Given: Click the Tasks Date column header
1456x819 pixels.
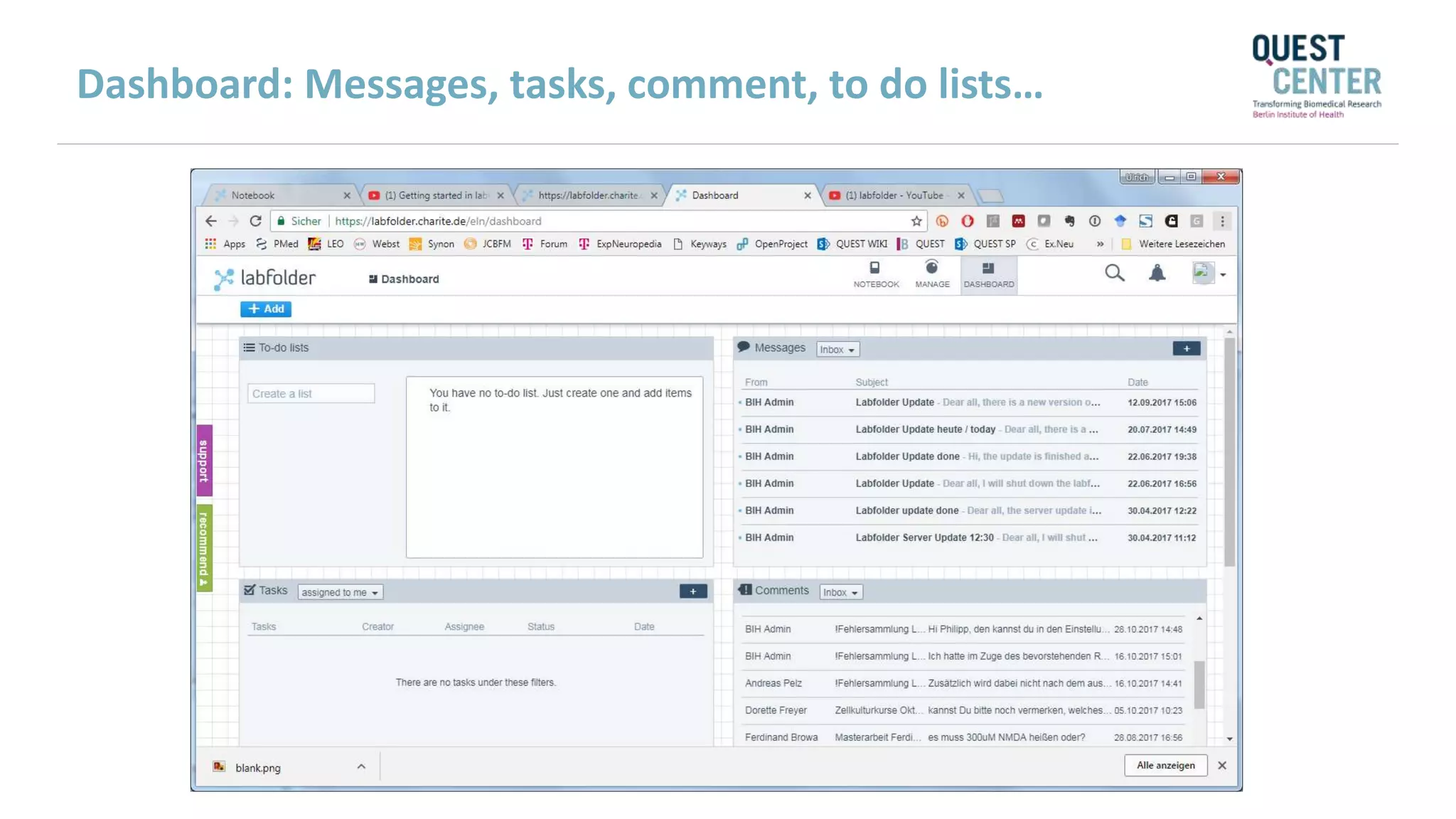Looking at the screenshot, I should pyautogui.click(x=644, y=626).
